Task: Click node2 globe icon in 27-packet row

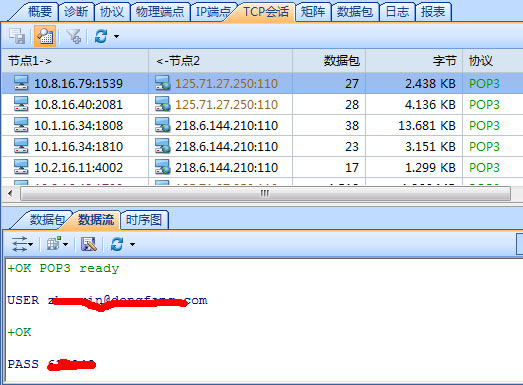Action: (x=163, y=83)
